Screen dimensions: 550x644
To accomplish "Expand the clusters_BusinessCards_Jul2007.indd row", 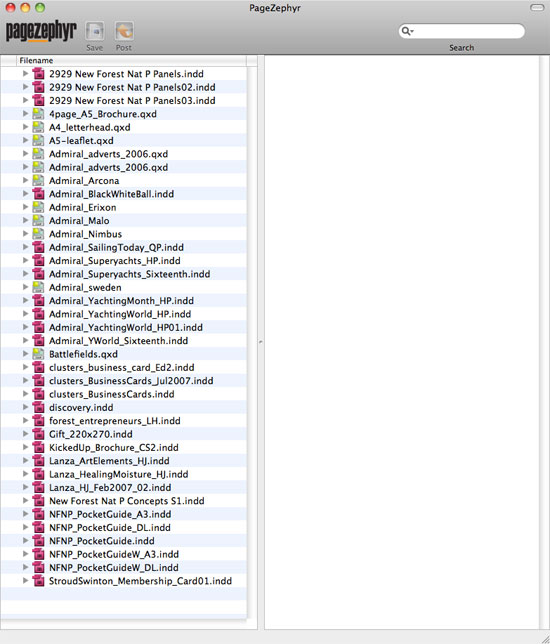I will click(25, 381).
